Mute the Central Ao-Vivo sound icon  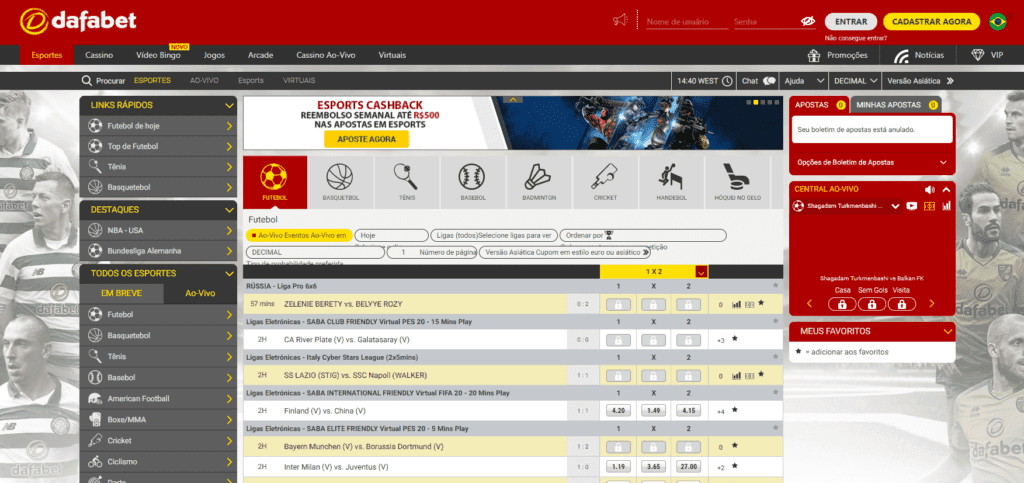[929, 189]
